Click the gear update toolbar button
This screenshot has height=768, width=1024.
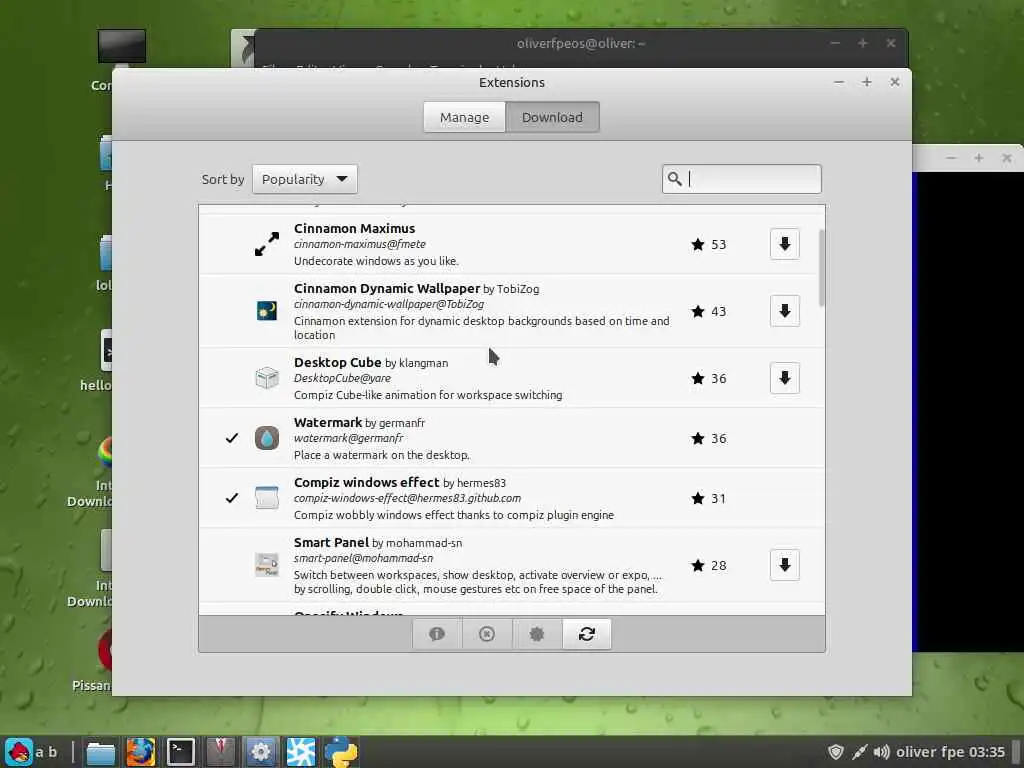coord(537,634)
